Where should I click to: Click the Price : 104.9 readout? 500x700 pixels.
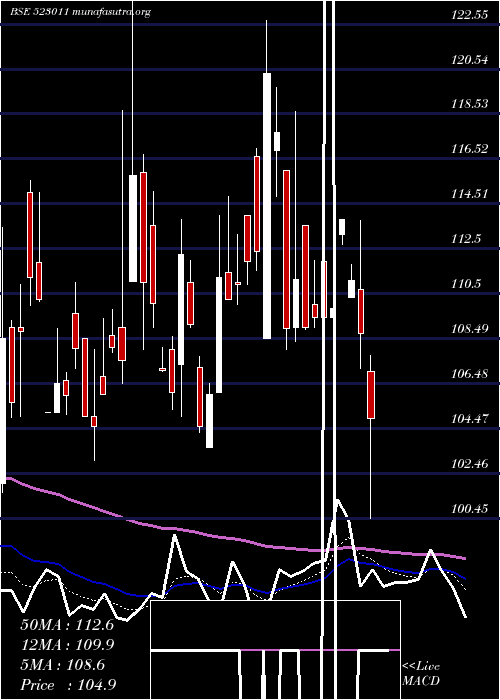(69, 685)
